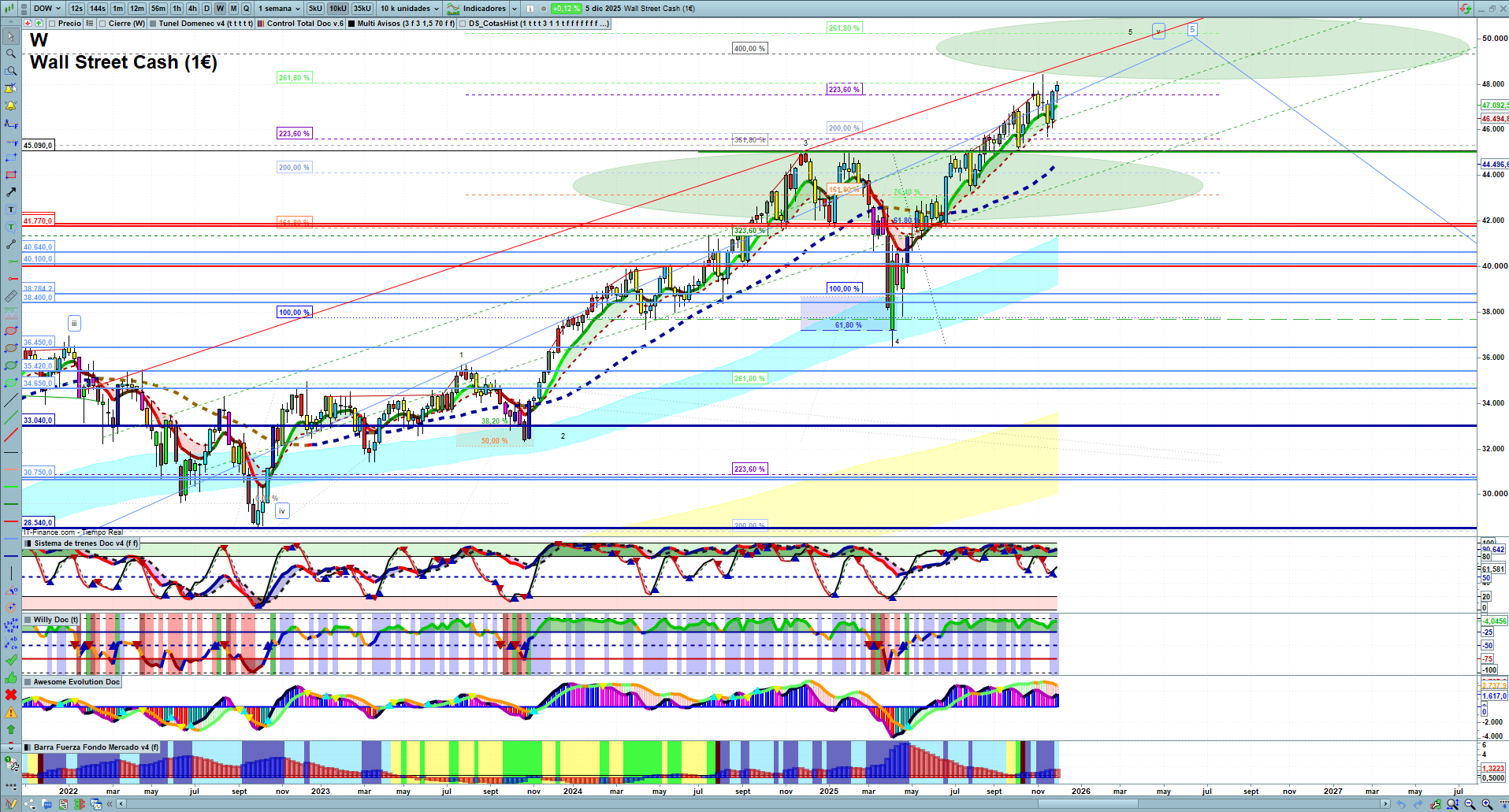Screen dimensions: 1509x812
Task: Toggle the Precio checkbox
Action: (52, 24)
